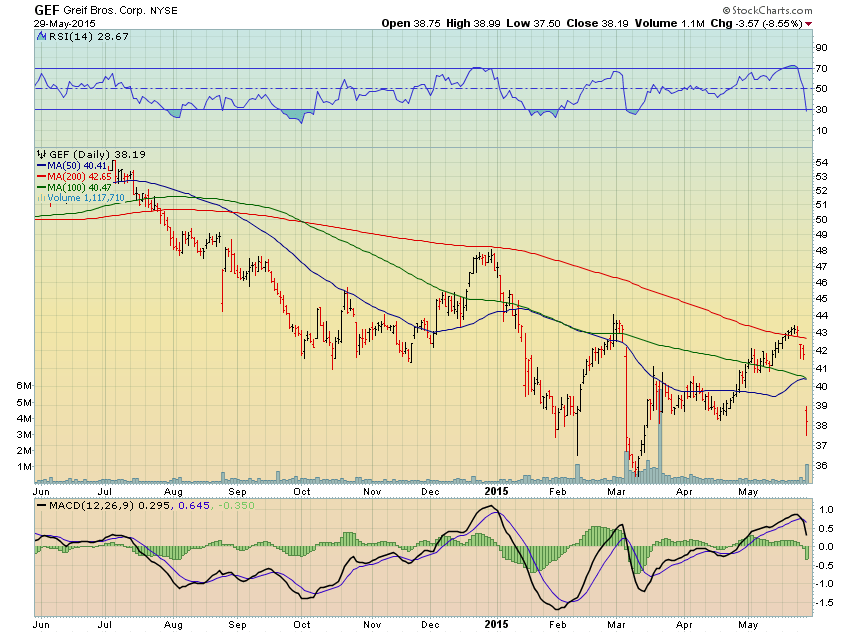Screen dimensions: 850x633
Task: Click the date 29-May-2015
Action: click(65, 24)
